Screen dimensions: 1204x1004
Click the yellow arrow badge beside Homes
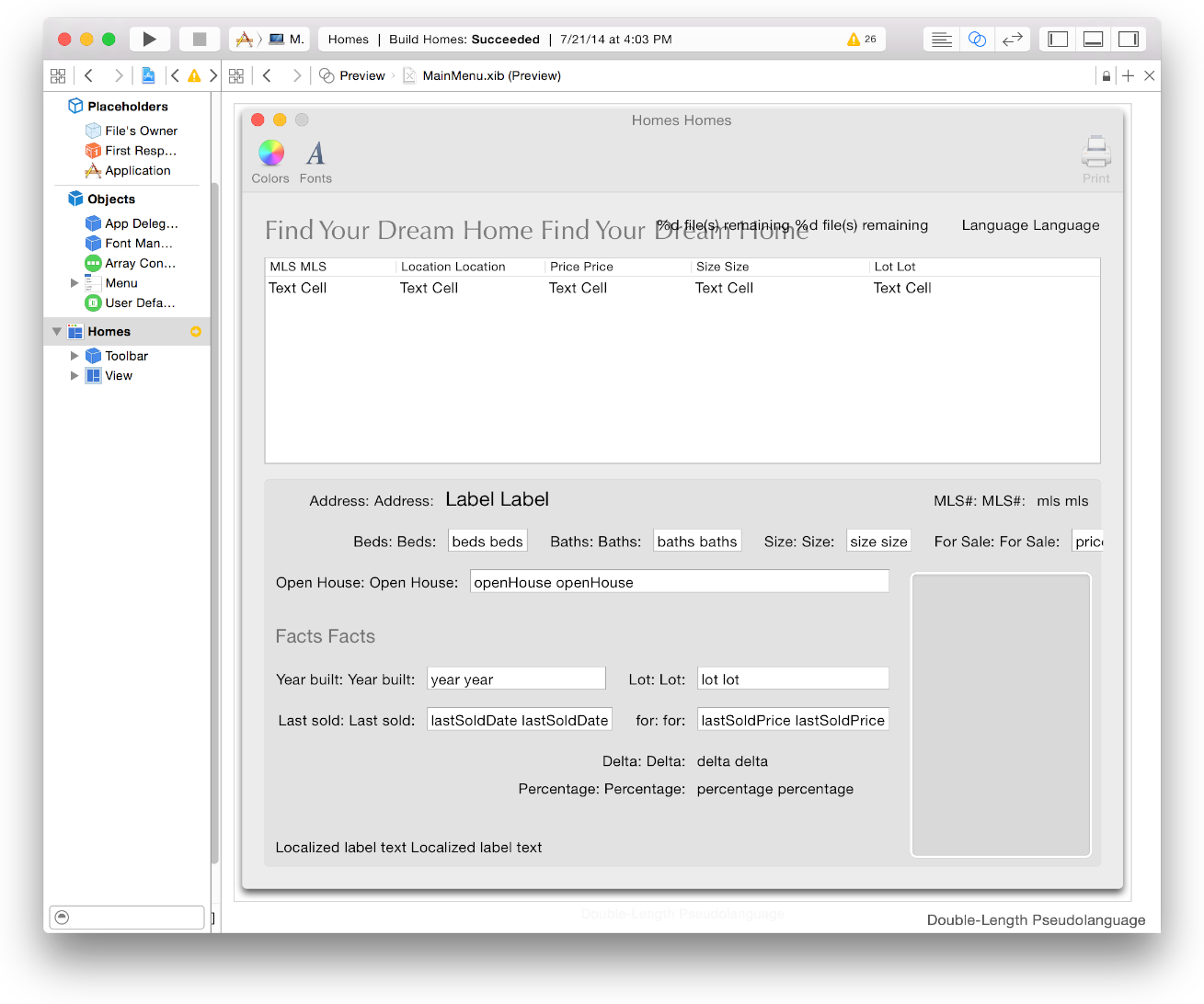coord(196,332)
